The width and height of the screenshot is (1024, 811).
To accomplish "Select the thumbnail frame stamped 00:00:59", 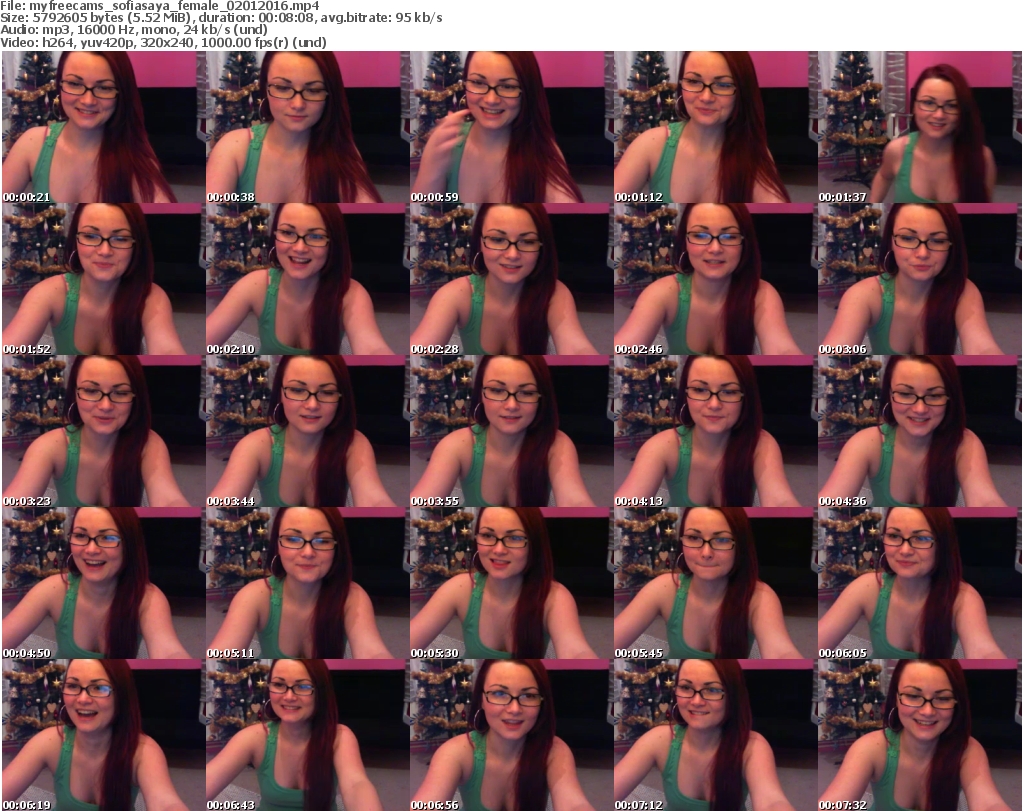I will [511, 127].
